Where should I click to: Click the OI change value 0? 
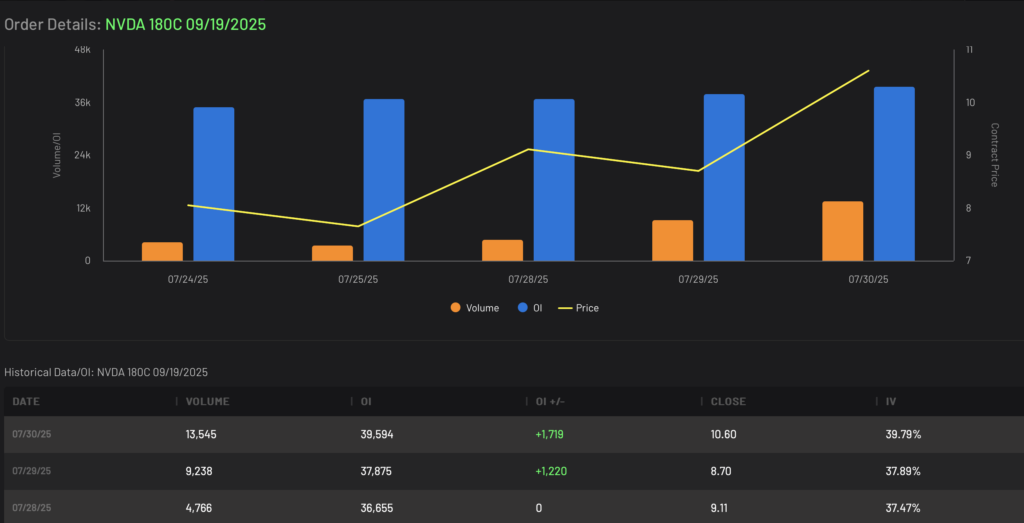pos(538,507)
